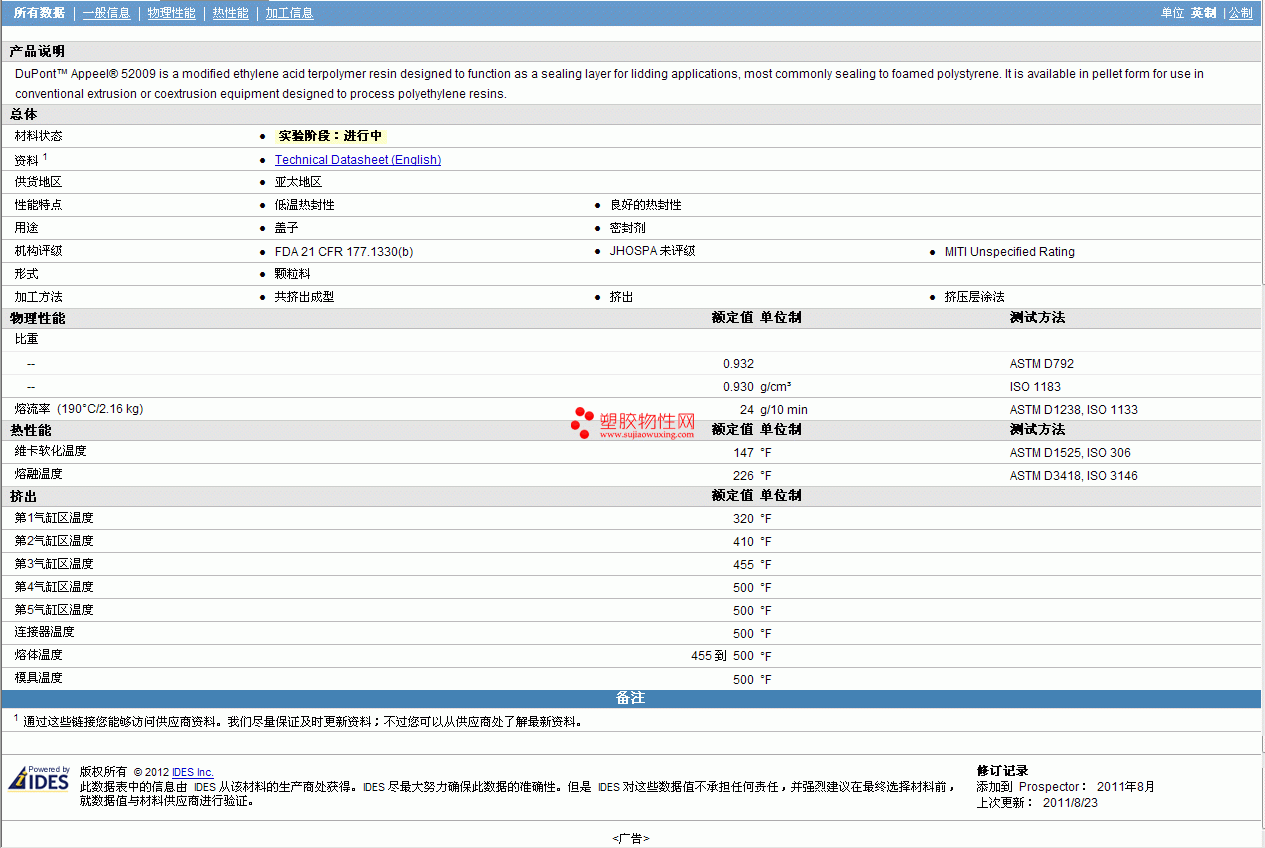Select the highlighted 实验阶段：进行中 status

330,136
